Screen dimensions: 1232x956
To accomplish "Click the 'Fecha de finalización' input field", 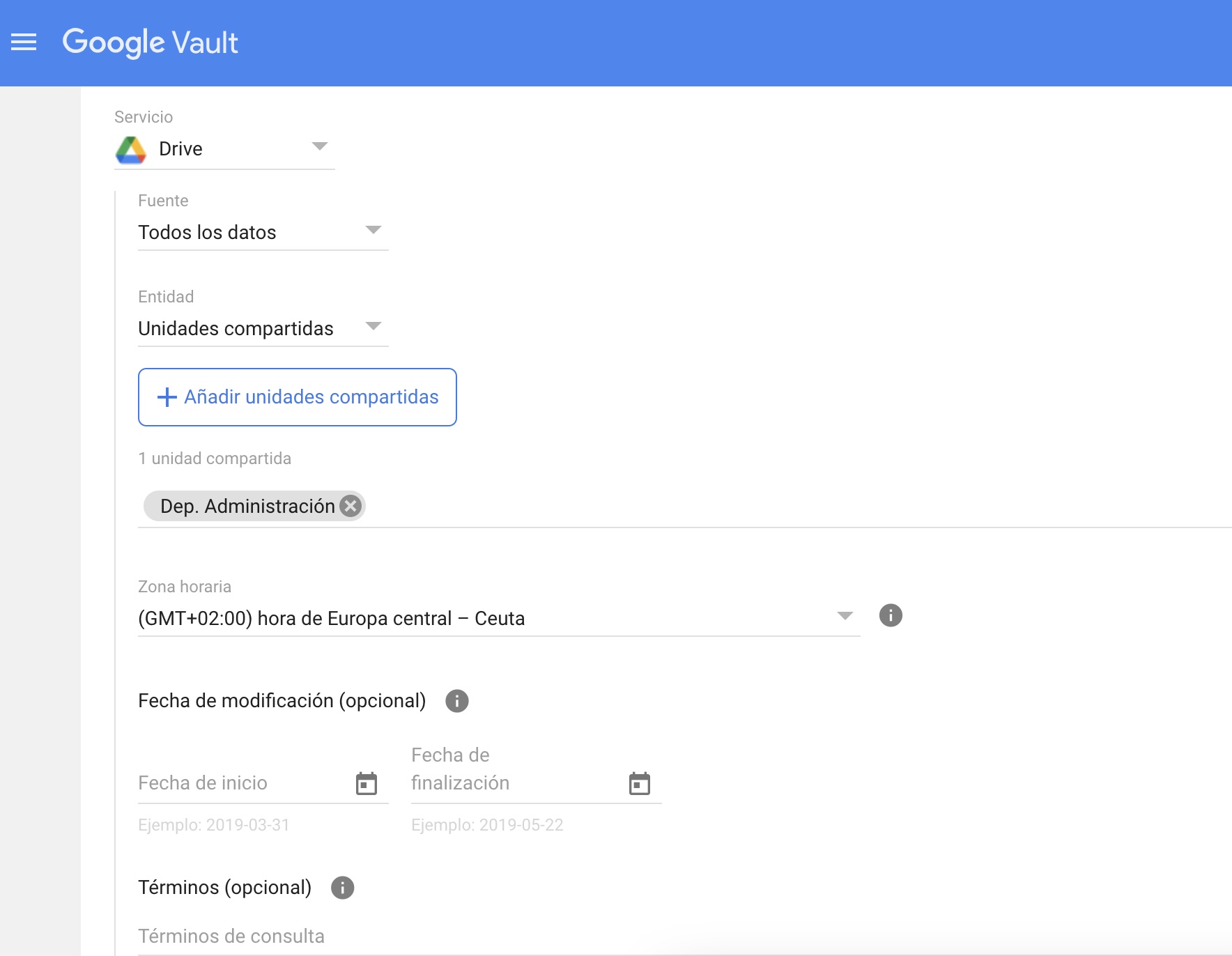I will pyautogui.click(x=516, y=783).
